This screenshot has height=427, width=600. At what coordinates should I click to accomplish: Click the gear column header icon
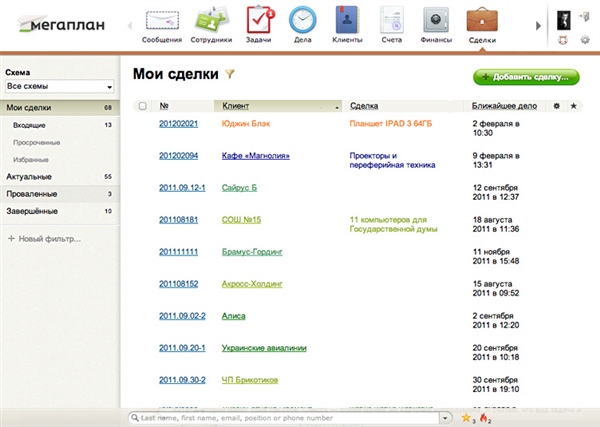click(557, 106)
